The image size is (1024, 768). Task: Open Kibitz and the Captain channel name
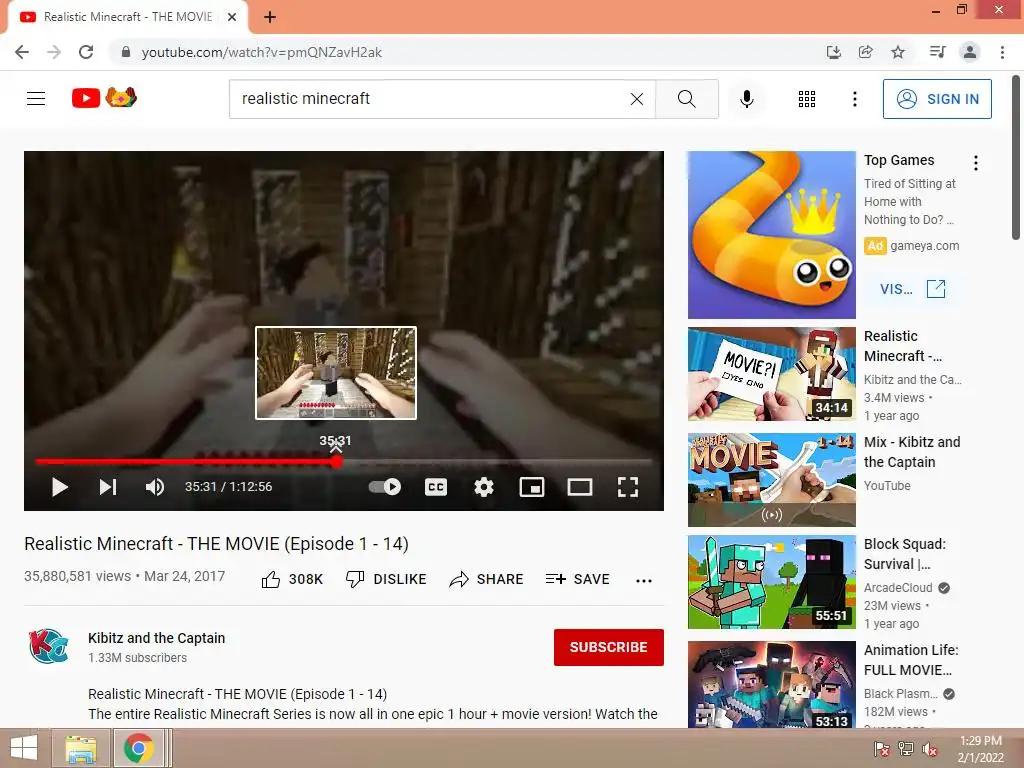(157, 638)
